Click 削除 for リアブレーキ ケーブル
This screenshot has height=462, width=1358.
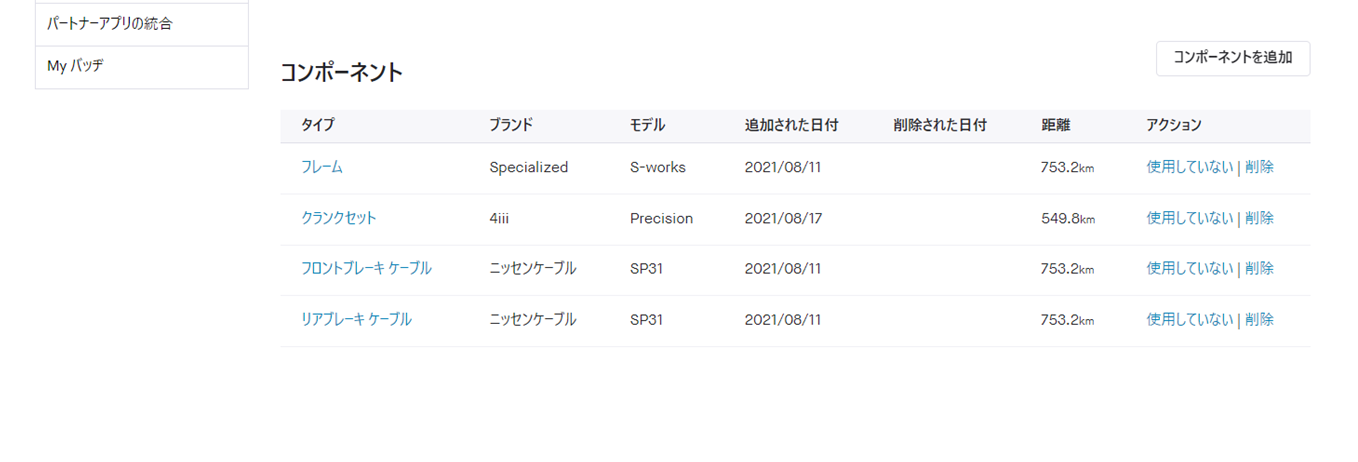pos(1260,319)
